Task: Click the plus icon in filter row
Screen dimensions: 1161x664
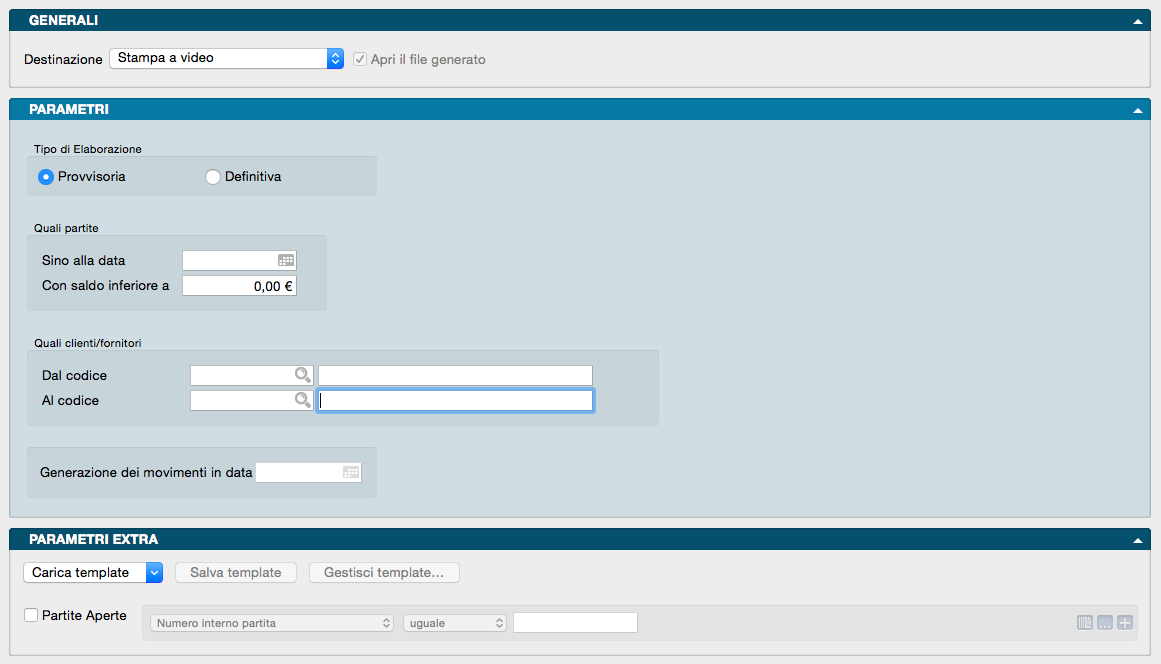Action: (1125, 623)
